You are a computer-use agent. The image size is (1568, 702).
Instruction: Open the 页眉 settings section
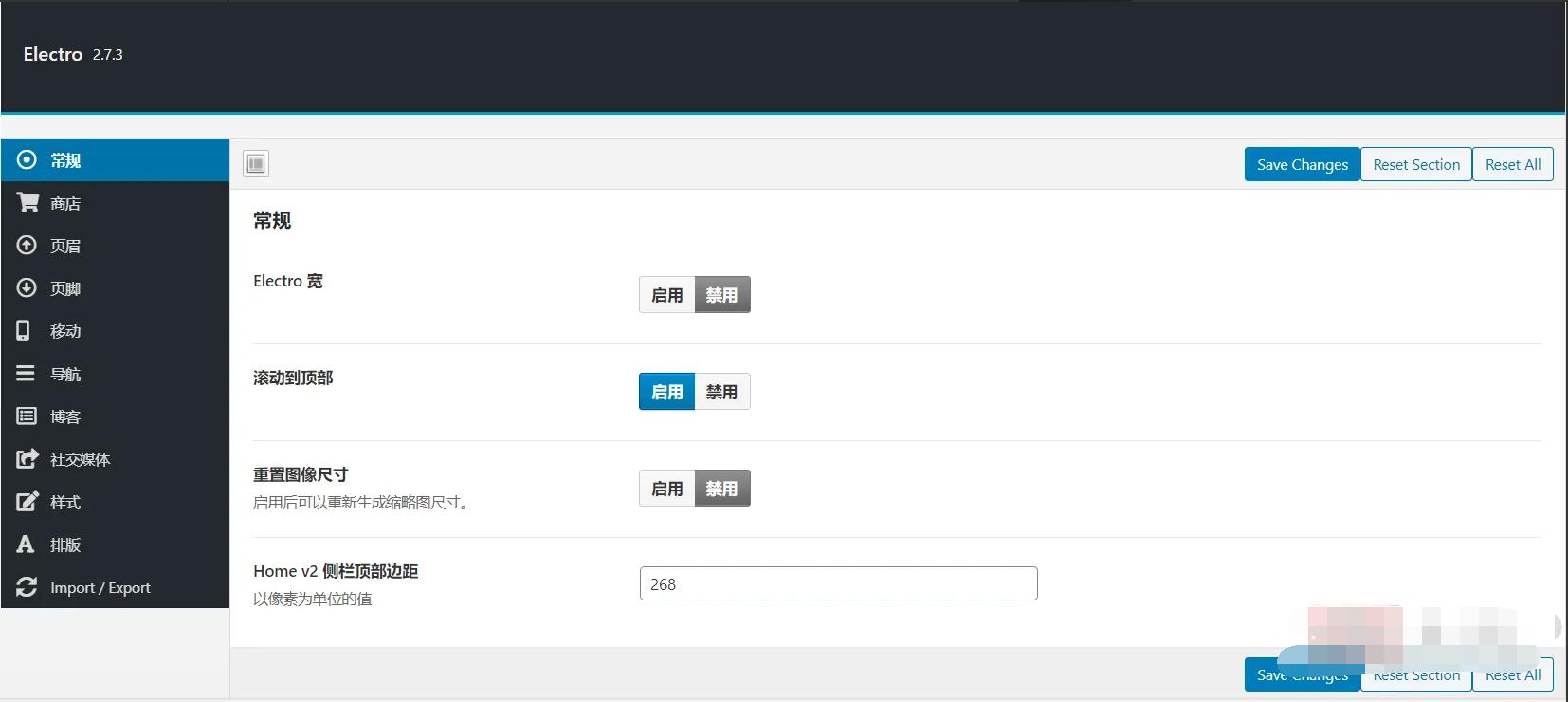point(115,246)
